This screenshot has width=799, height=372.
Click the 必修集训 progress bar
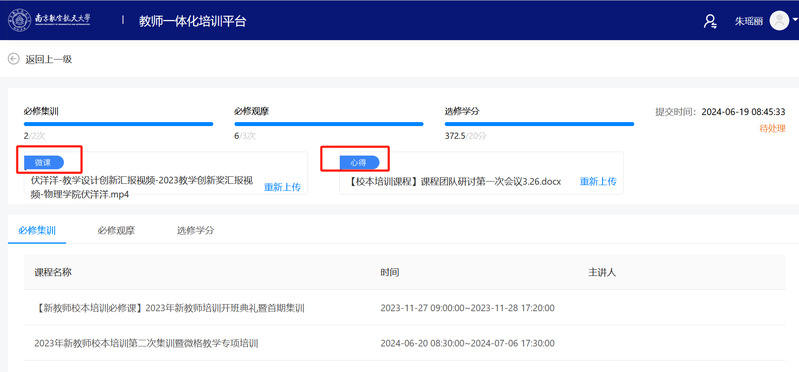point(118,124)
